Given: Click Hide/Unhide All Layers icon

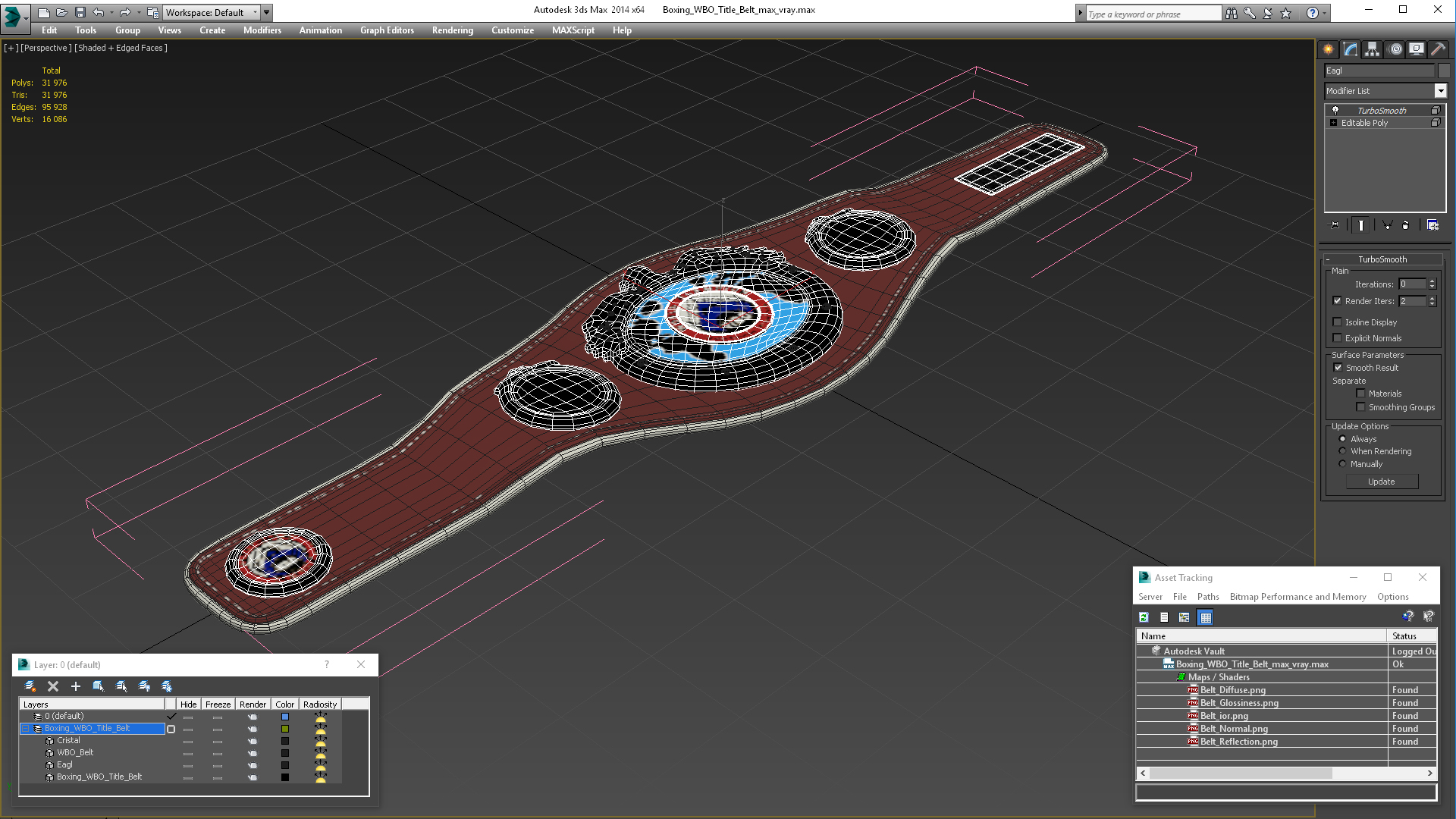Looking at the screenshot, I should coord(144,686).
